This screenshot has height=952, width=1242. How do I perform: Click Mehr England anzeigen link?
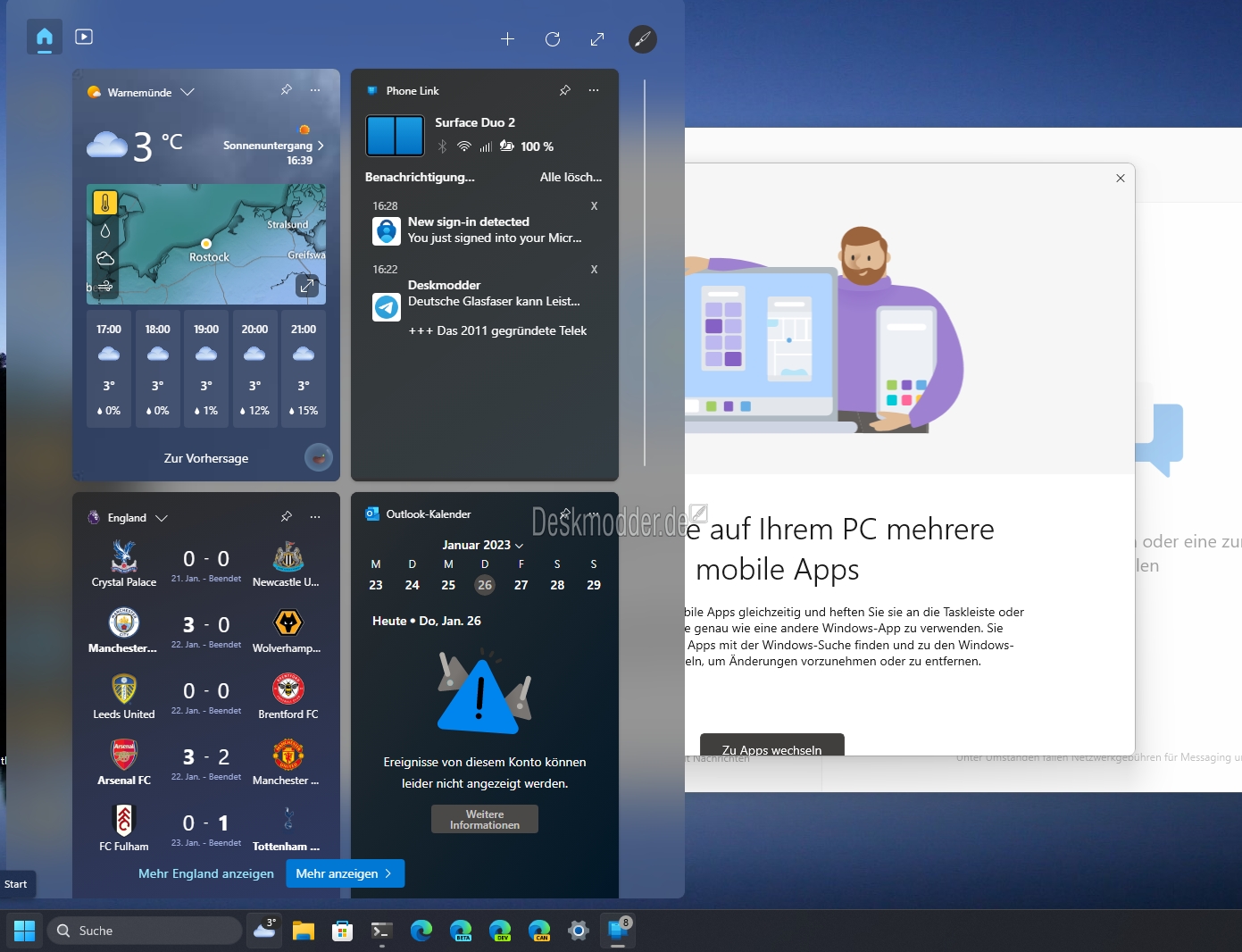click(206, 873)
